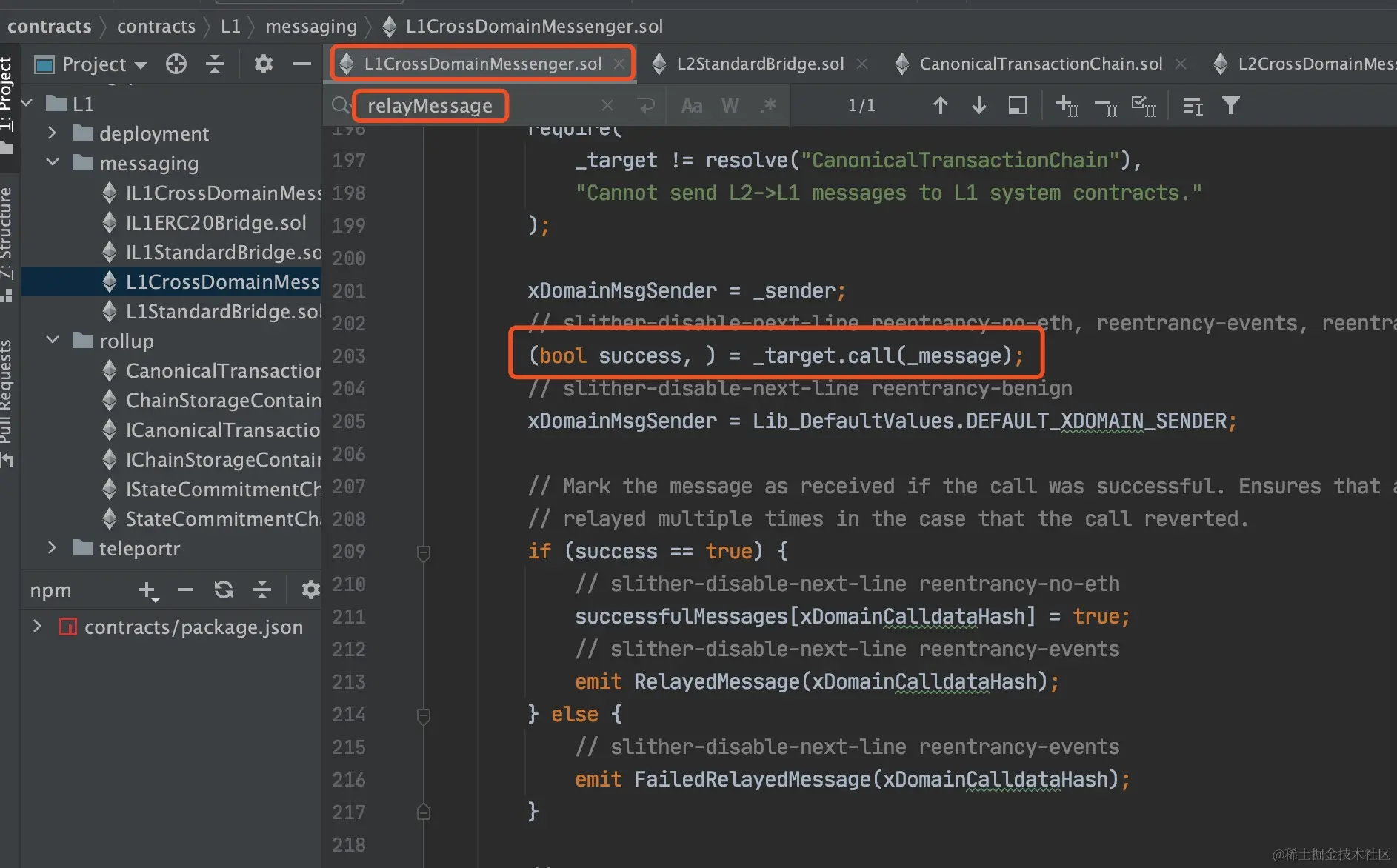This screenshot has width=1397, height=868.
Task: Select IStateCommitmentChain file in tree
Action: (213, 489)
